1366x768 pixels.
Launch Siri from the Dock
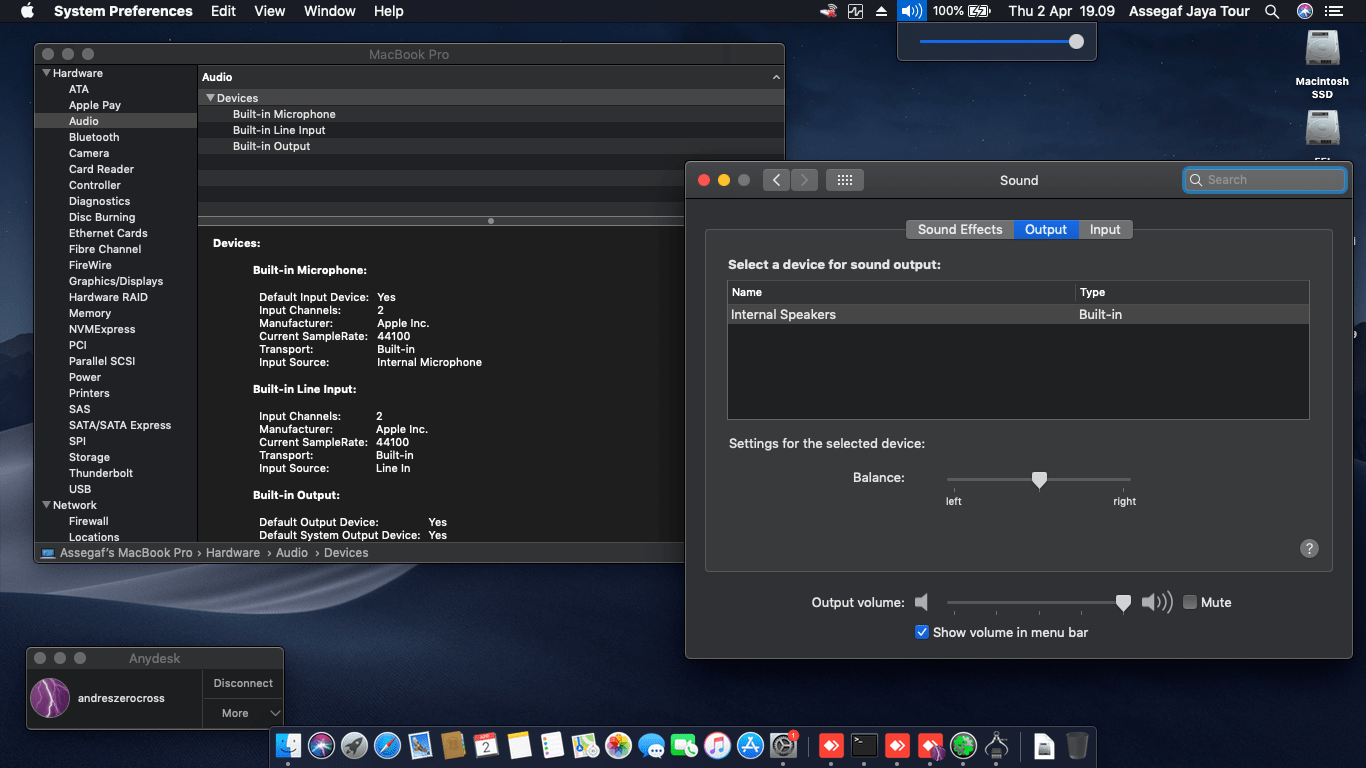coord(321,745)
